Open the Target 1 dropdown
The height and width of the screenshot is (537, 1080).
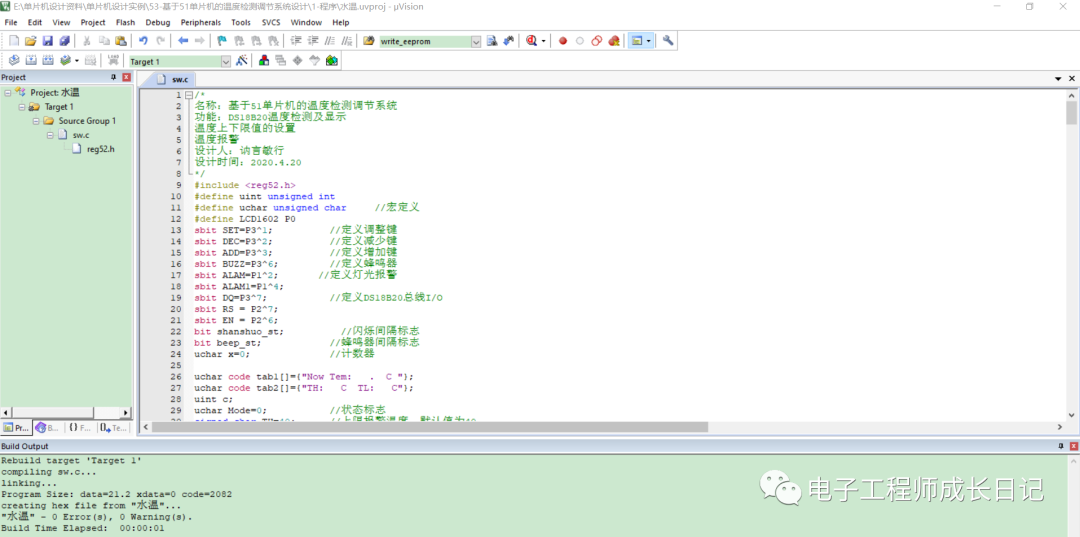point(225,61)
